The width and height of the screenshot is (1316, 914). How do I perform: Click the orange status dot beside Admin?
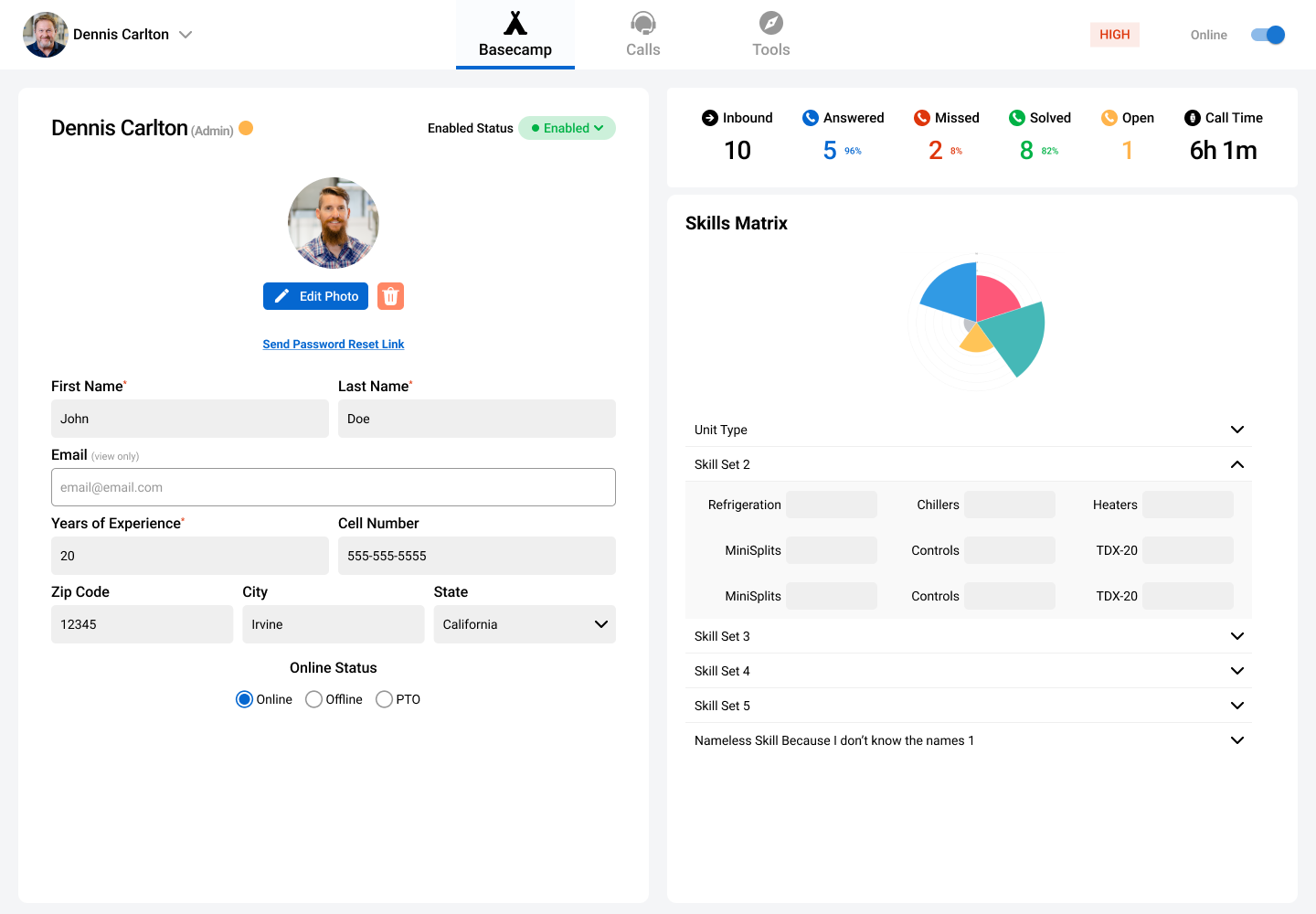tap(246, 129)
